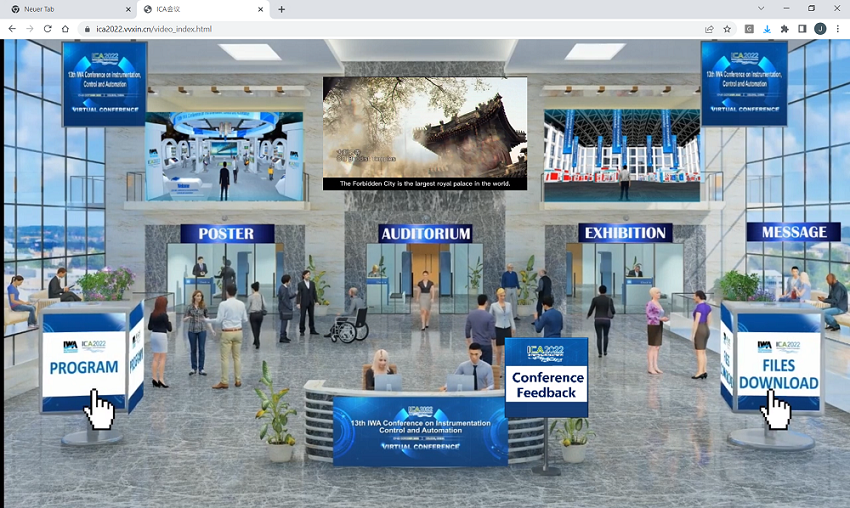Open the poster hall preview image
This screenshot has height=508, width=850.
(224, 156)
